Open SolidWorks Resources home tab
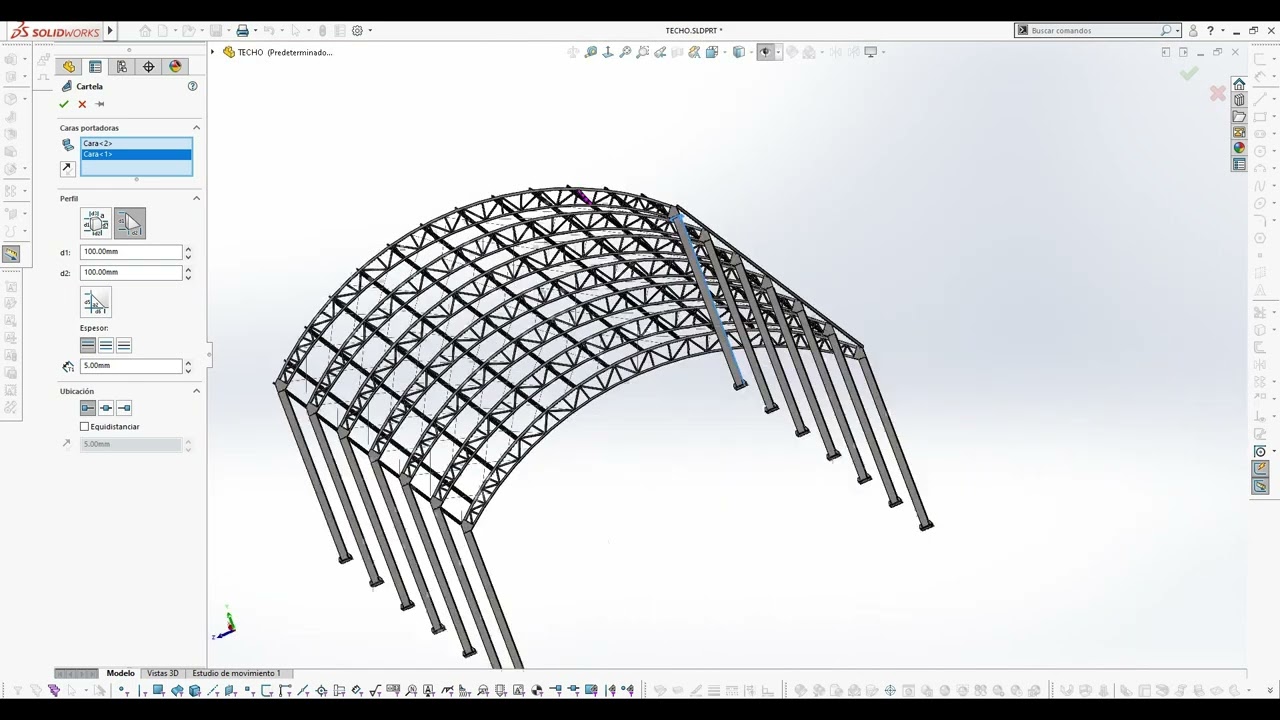 1239,84
